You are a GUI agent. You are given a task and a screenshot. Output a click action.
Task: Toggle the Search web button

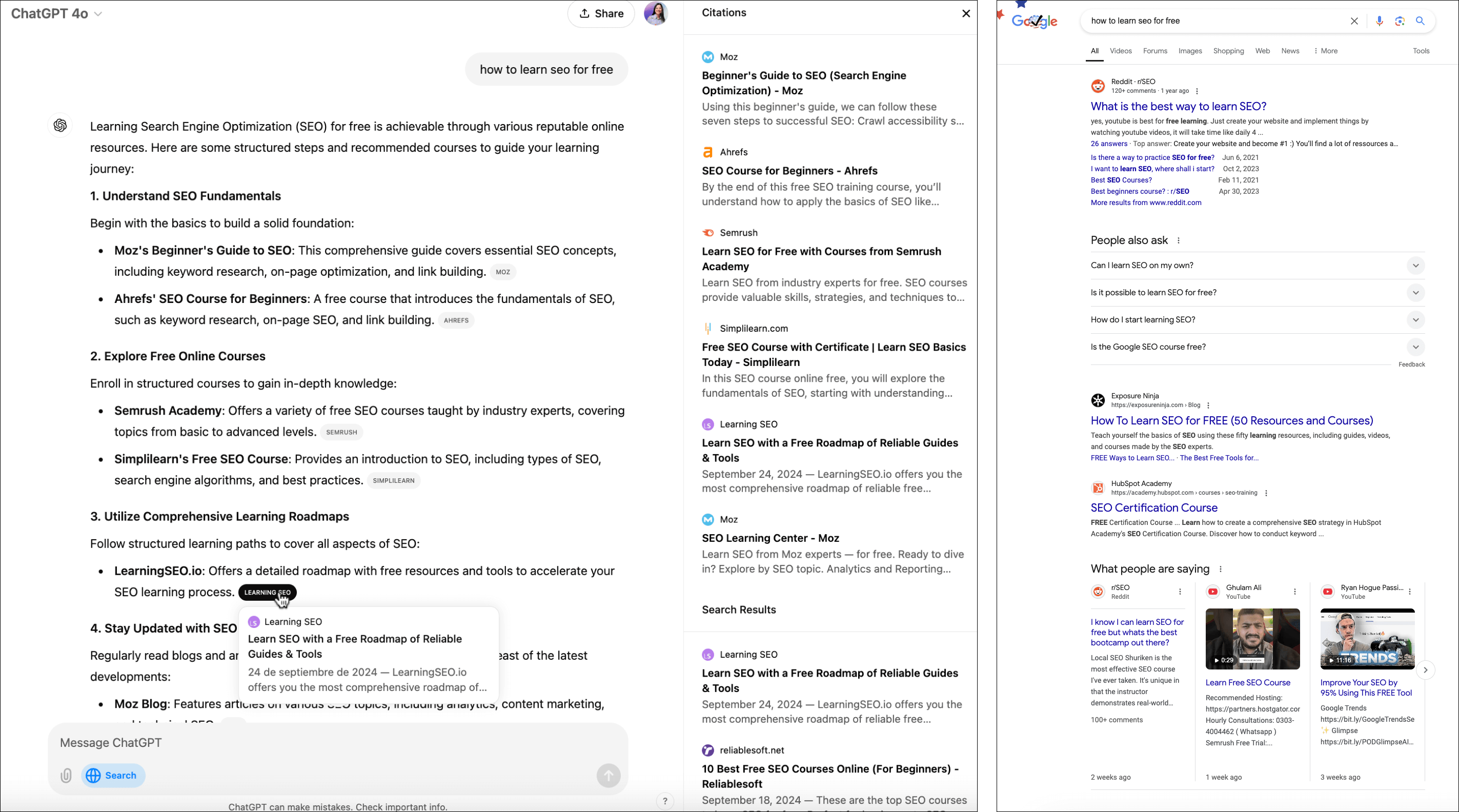(113, 775)
